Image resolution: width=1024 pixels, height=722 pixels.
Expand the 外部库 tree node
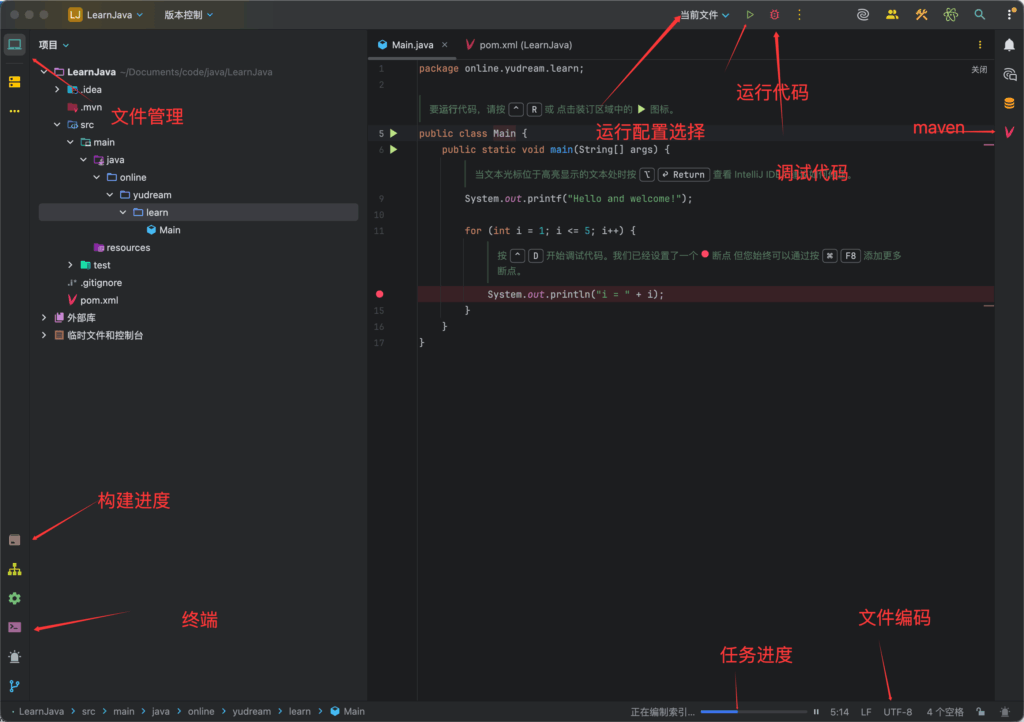pyautogui.click(x=44, y=318)
